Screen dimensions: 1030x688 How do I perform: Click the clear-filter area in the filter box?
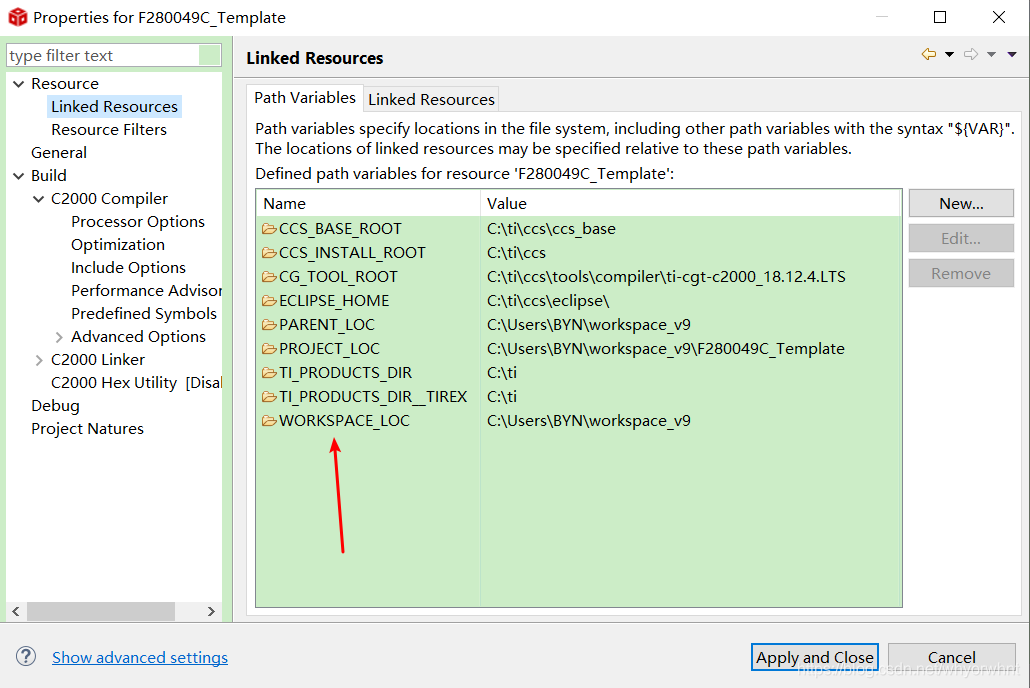(x=210, y=55)
